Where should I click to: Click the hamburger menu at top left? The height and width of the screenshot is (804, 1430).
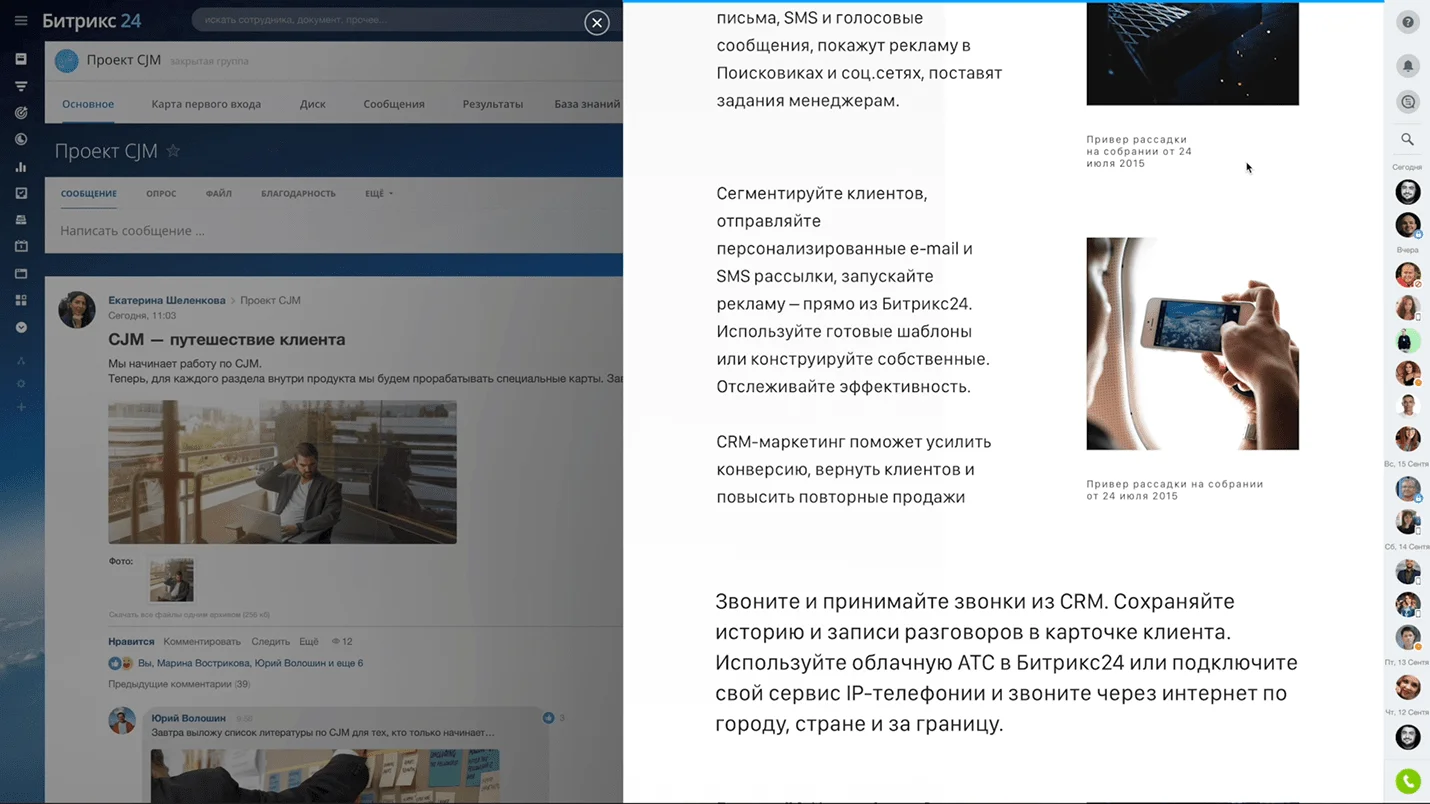click(x=21, y=22)
